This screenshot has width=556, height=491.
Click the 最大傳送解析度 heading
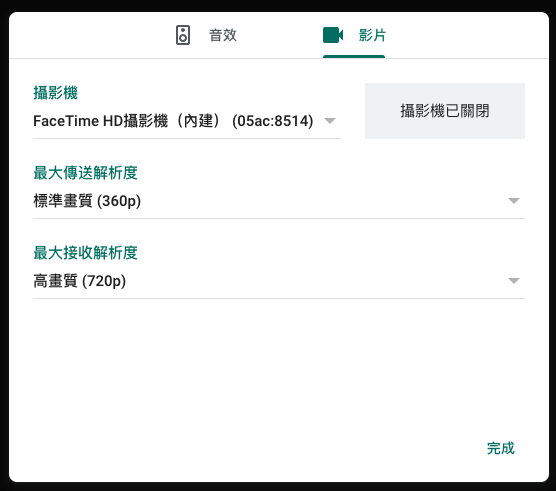85,173
